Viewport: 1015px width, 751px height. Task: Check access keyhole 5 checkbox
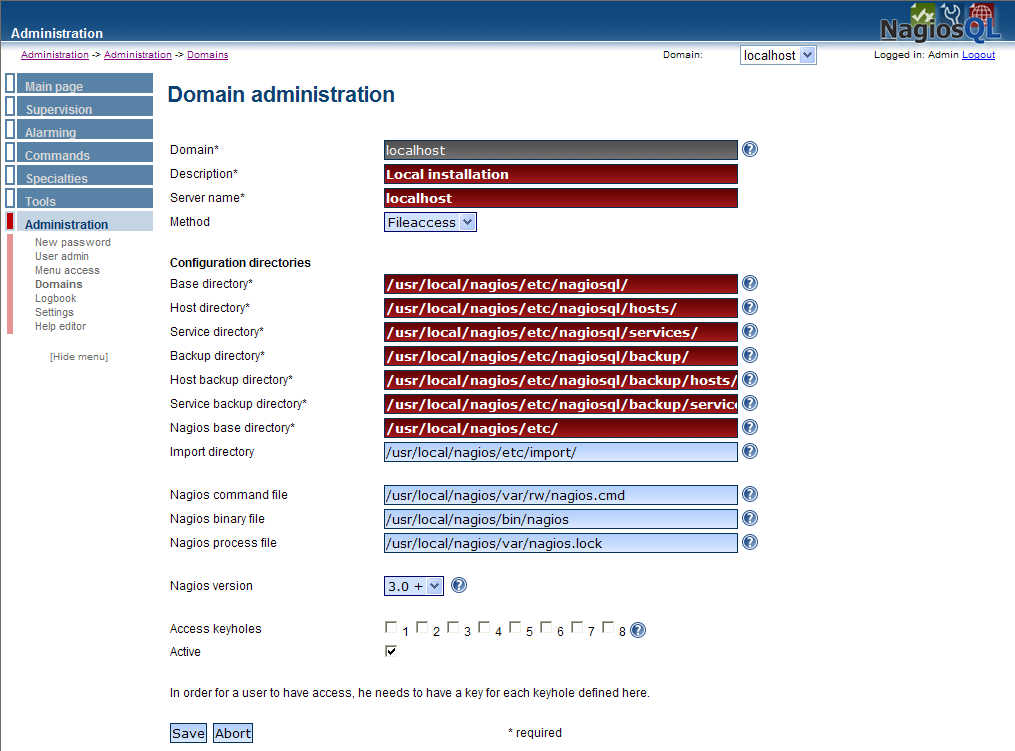pos(515,627)
